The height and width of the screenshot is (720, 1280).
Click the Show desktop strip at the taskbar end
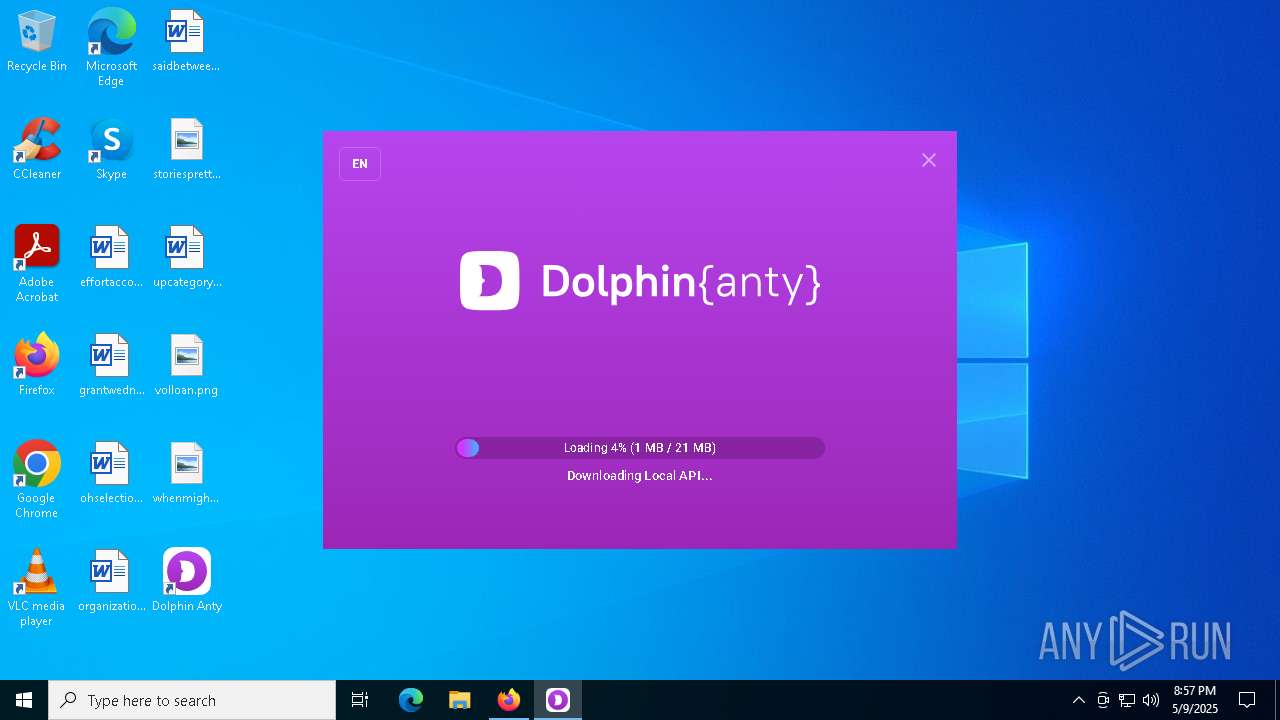[x=1277, y=700]
